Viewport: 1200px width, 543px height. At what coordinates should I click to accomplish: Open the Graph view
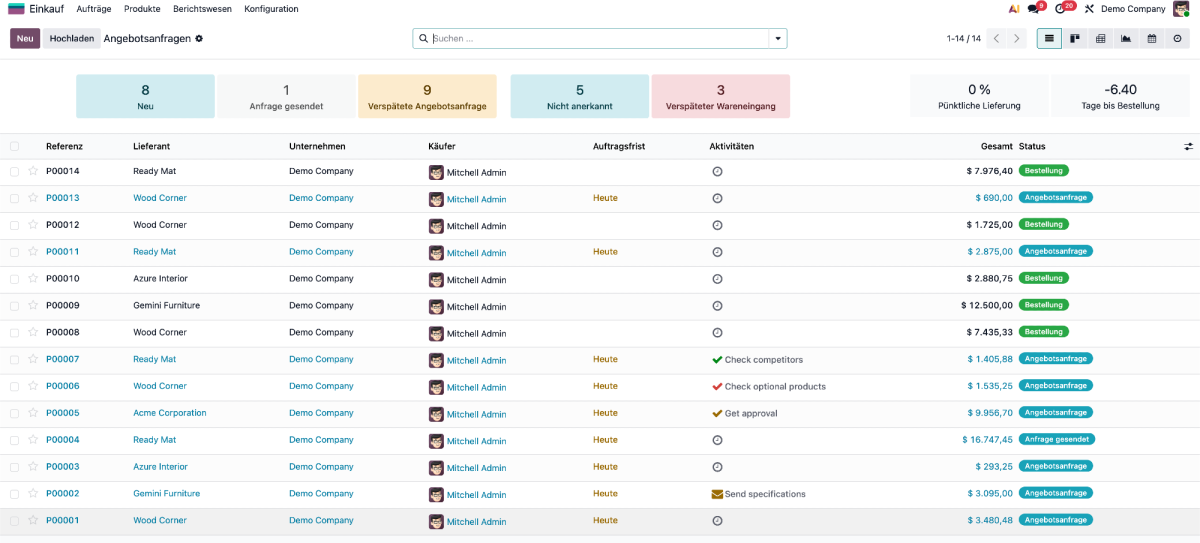1126,38
